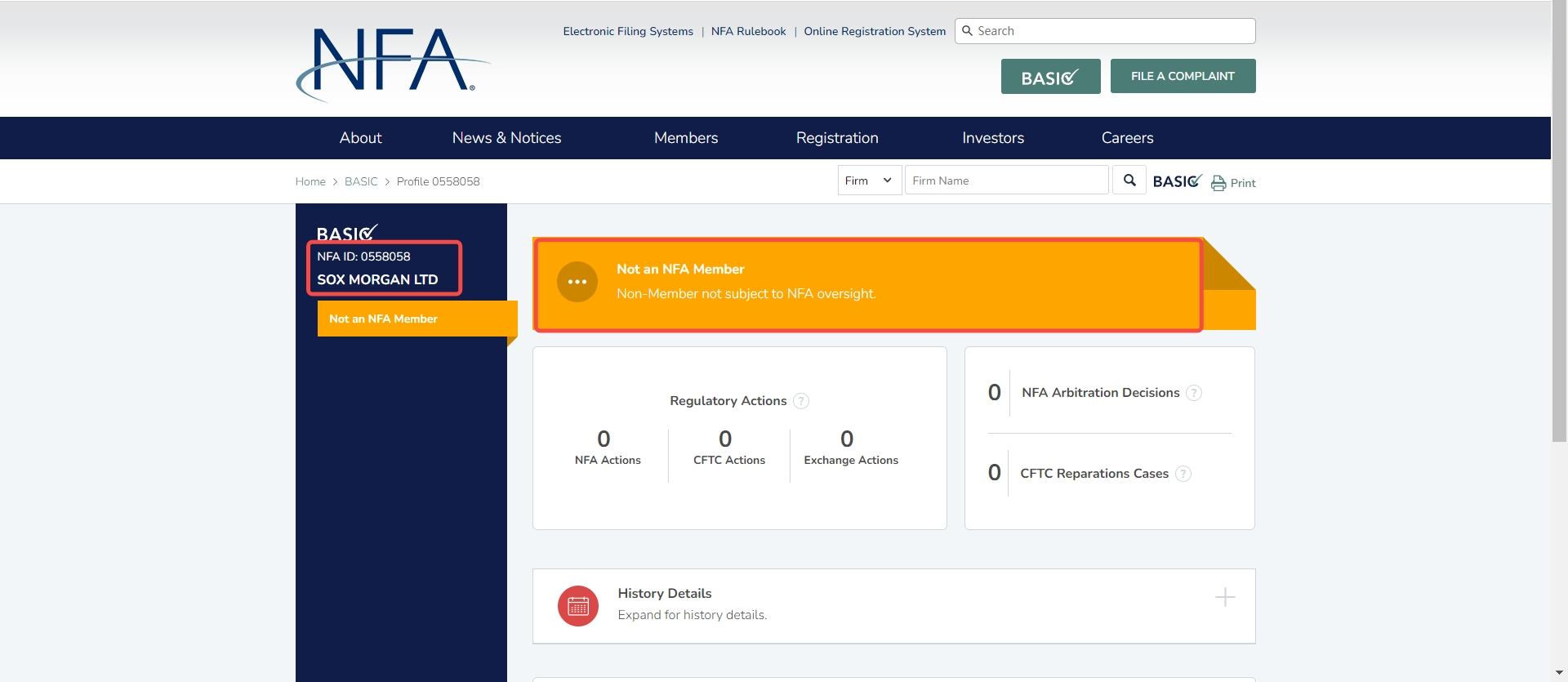The image size is (1568, 682).
Task: Open the Investors menu
Action: 993,138
